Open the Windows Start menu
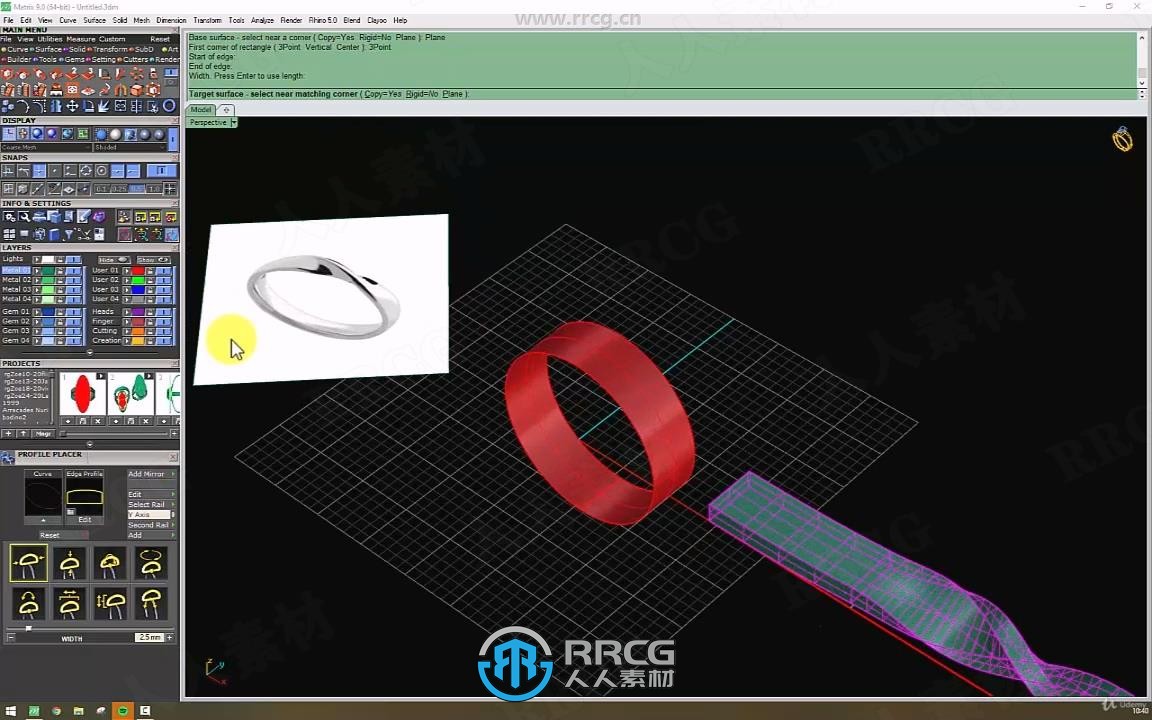Viewport: 1152px width, 720px height. pos(10,711)
